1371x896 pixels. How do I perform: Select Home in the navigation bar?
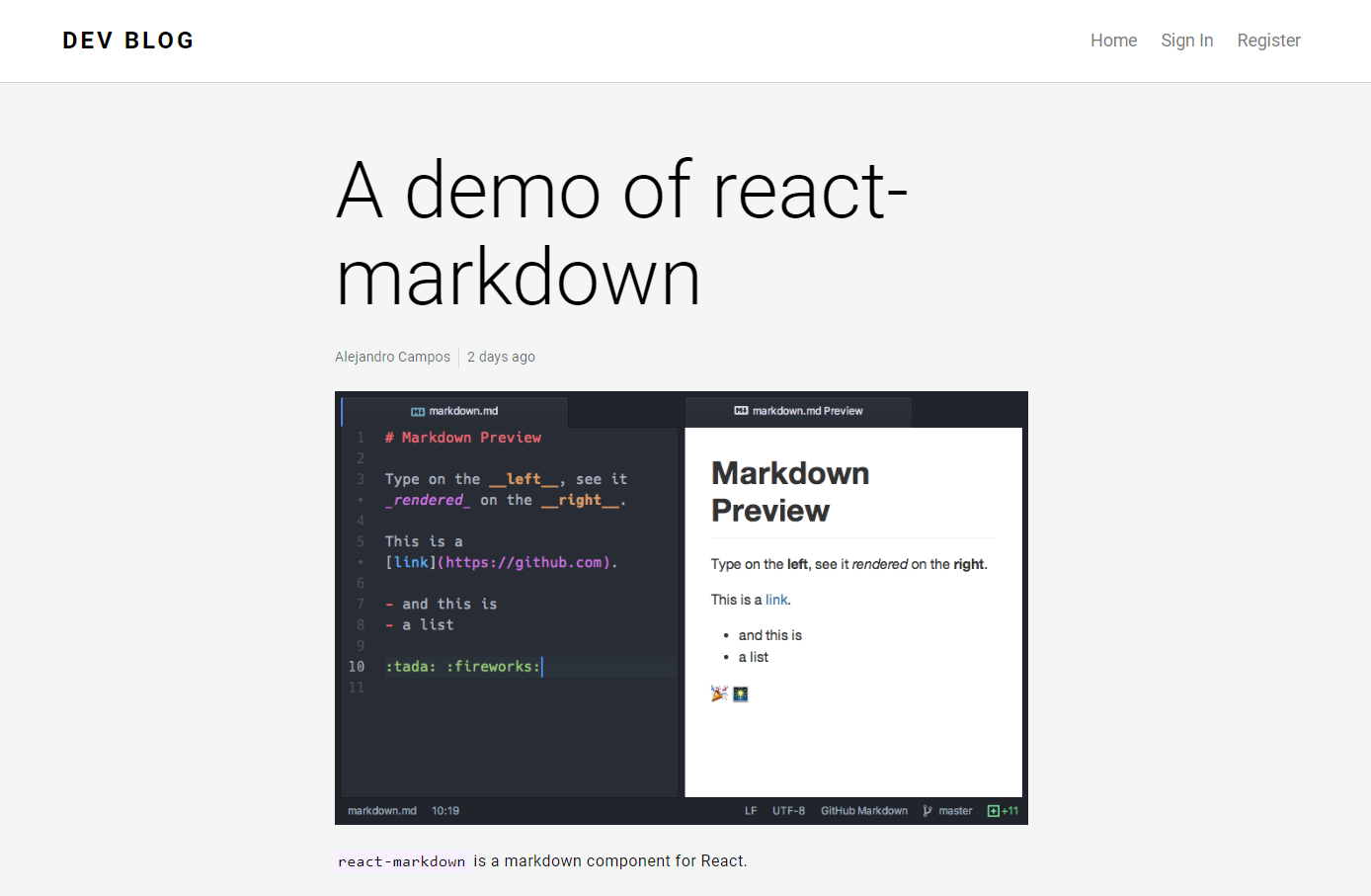1113,41
